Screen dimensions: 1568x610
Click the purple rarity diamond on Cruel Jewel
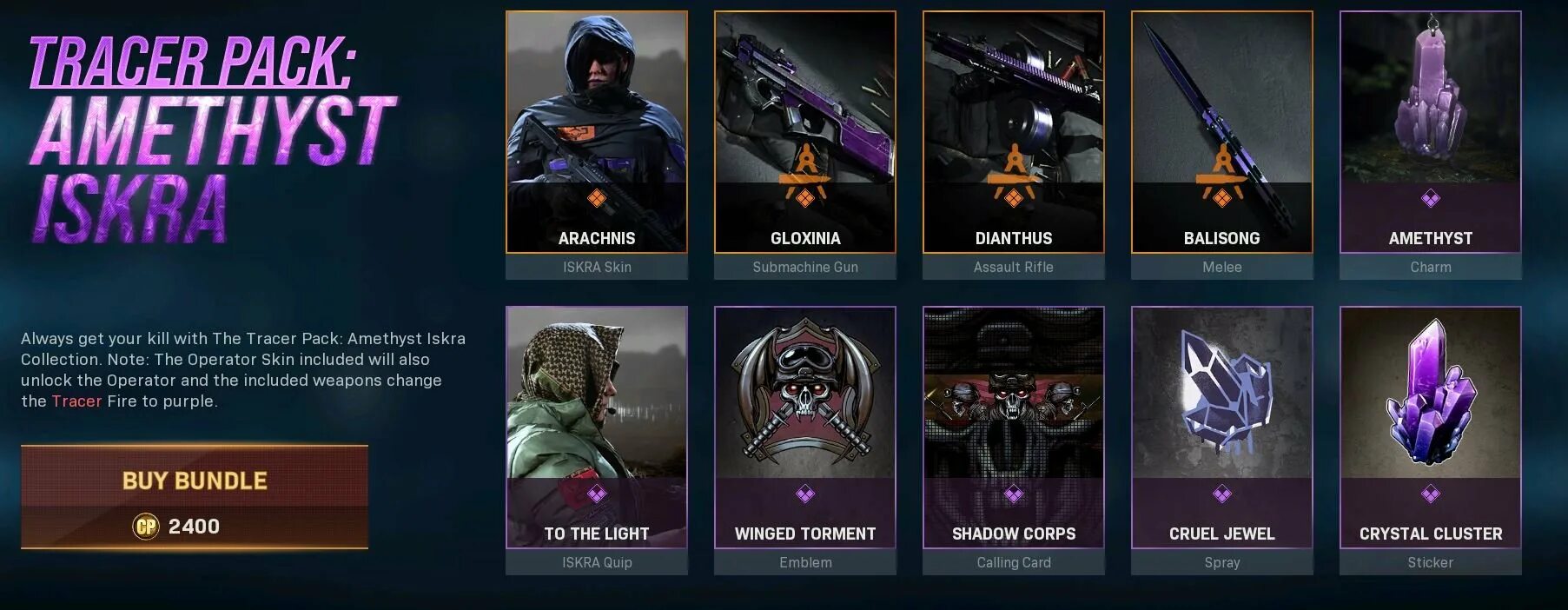tap(1222, 494)
